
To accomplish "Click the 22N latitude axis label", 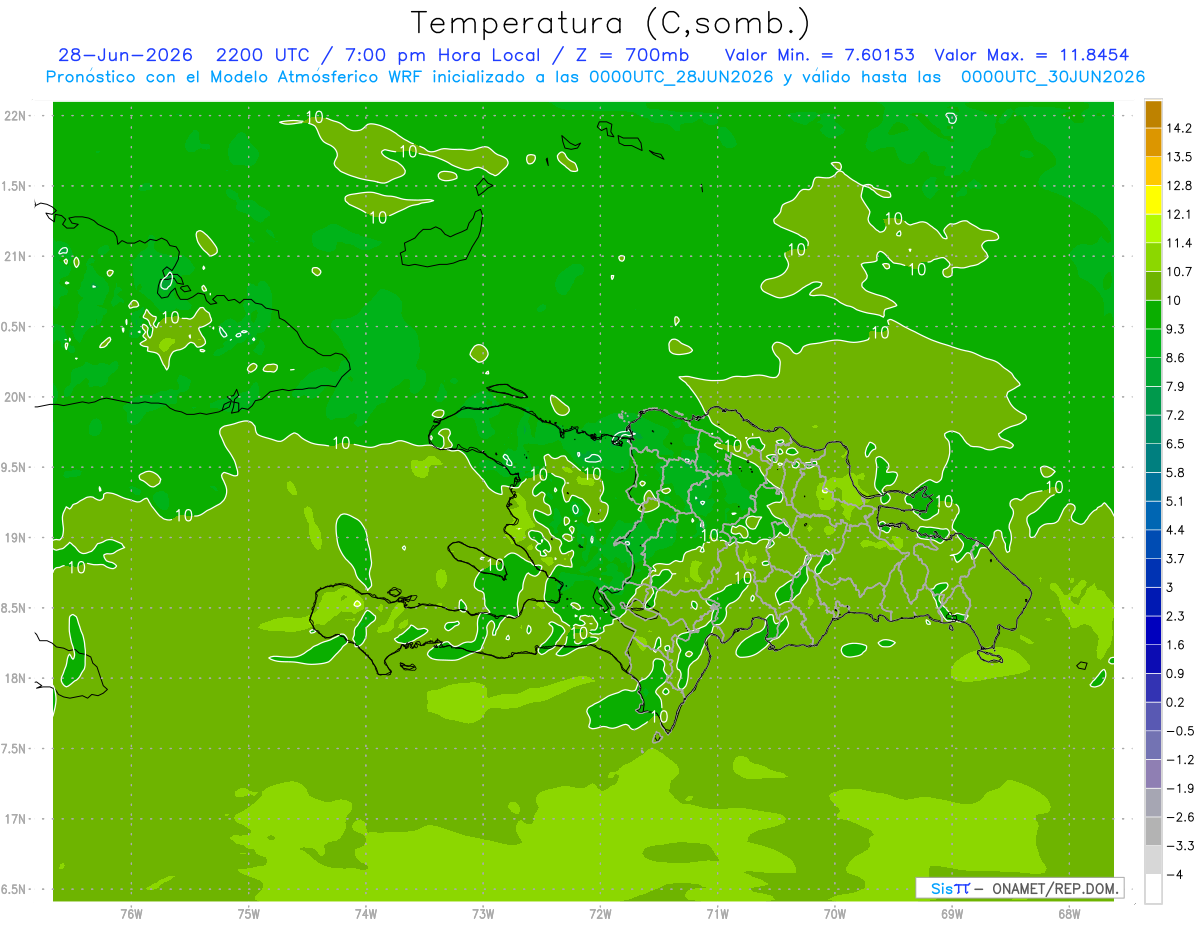I will (x=16, y=116).
